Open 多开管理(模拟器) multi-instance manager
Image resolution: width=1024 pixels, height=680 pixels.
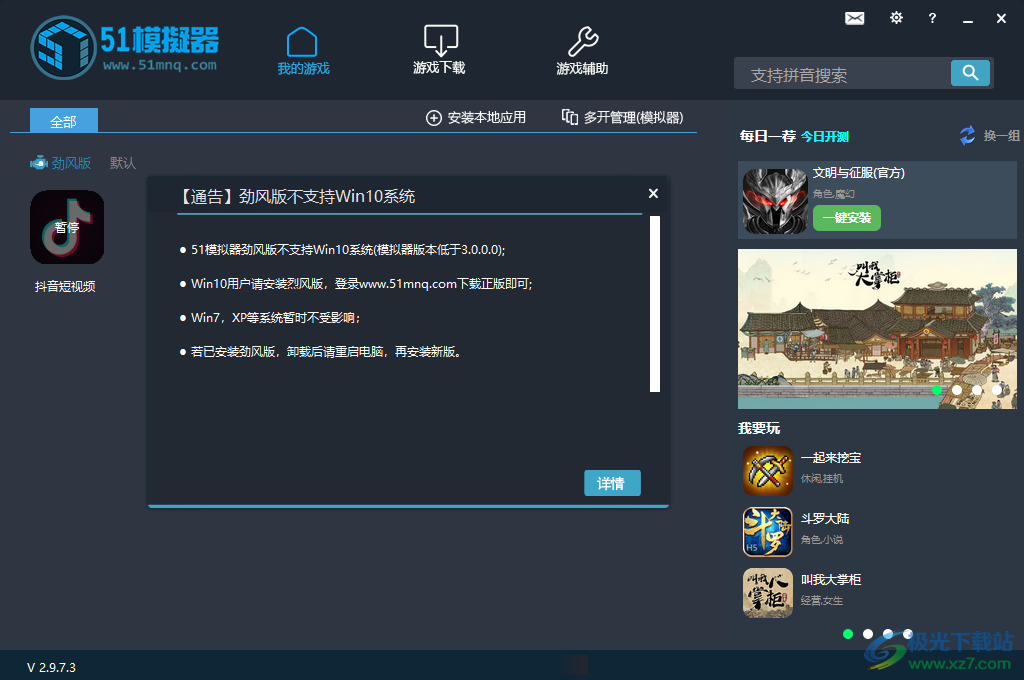tap(622, 118)
